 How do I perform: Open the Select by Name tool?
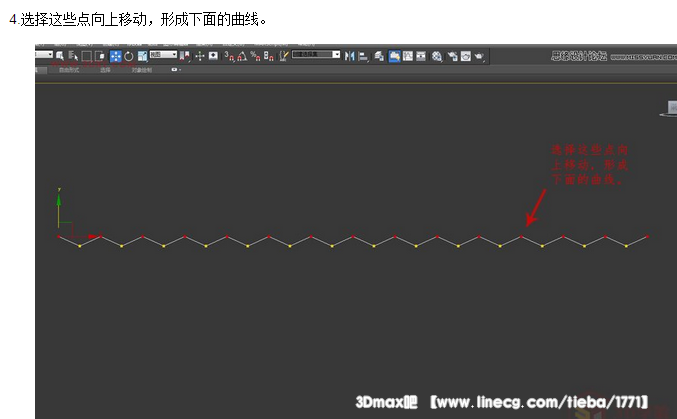73,56
